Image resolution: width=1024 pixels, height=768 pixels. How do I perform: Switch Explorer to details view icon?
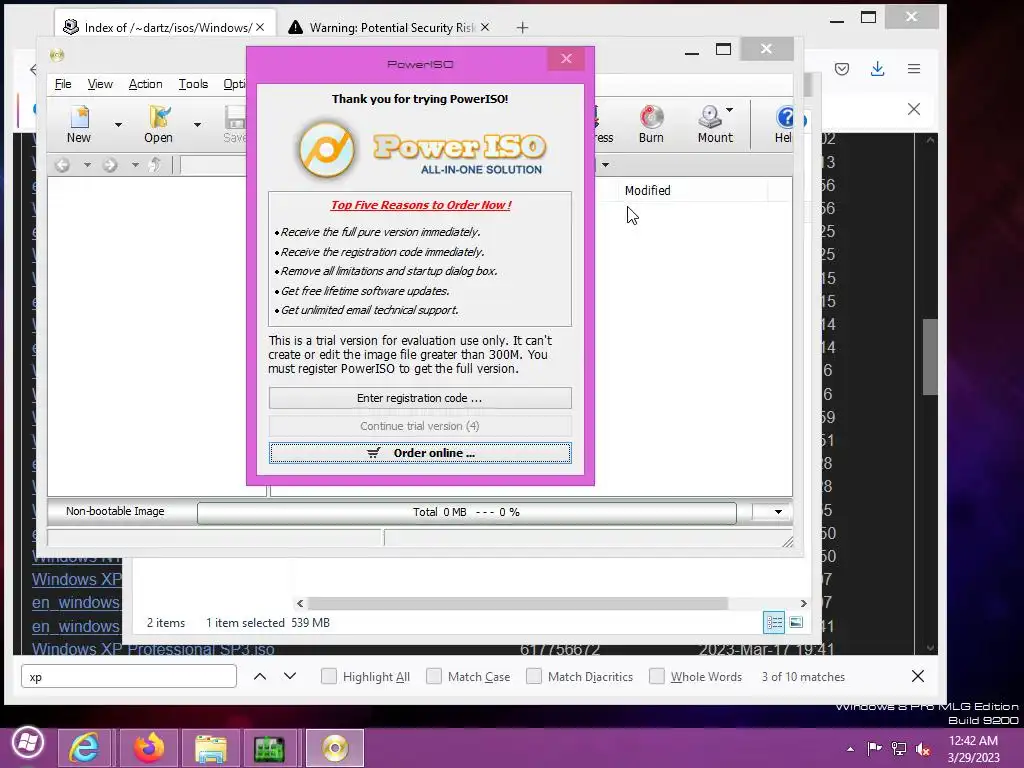pyautogui.click(x=774, y=622)
